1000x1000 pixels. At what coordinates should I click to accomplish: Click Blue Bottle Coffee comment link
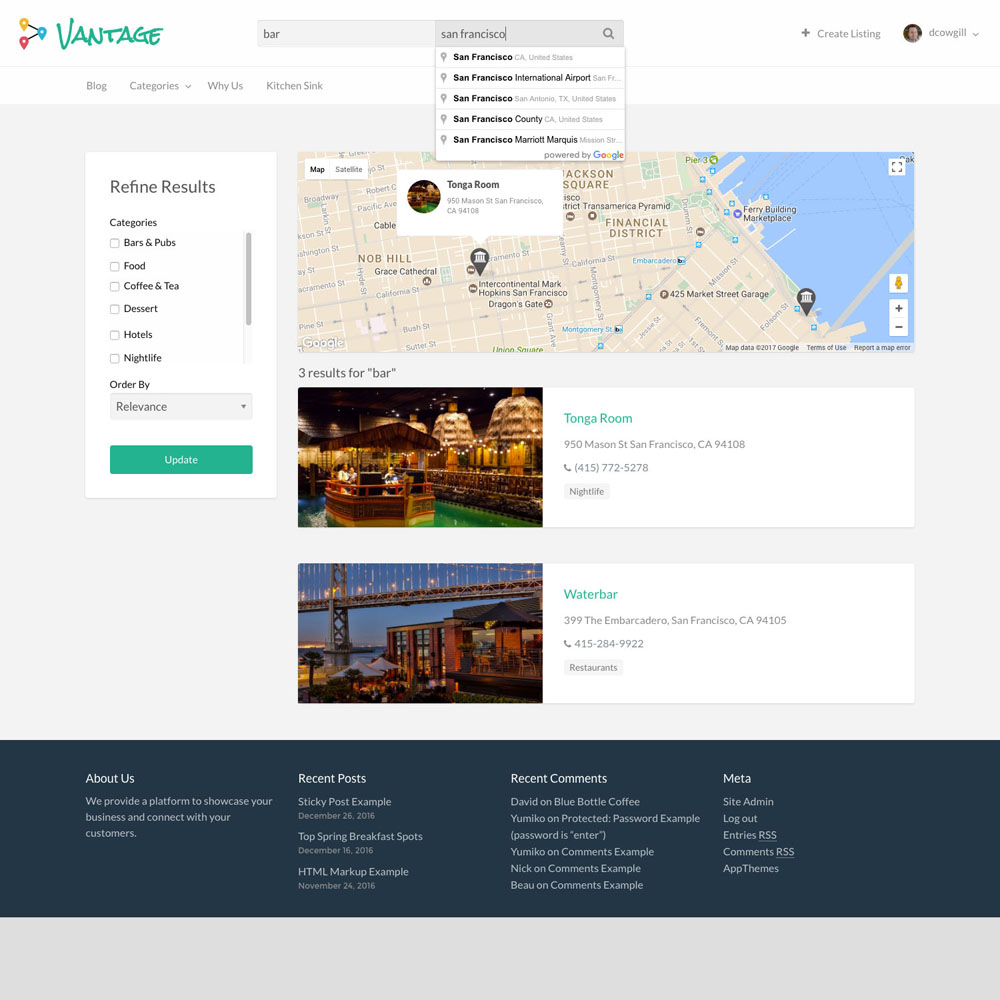(597, 802)
